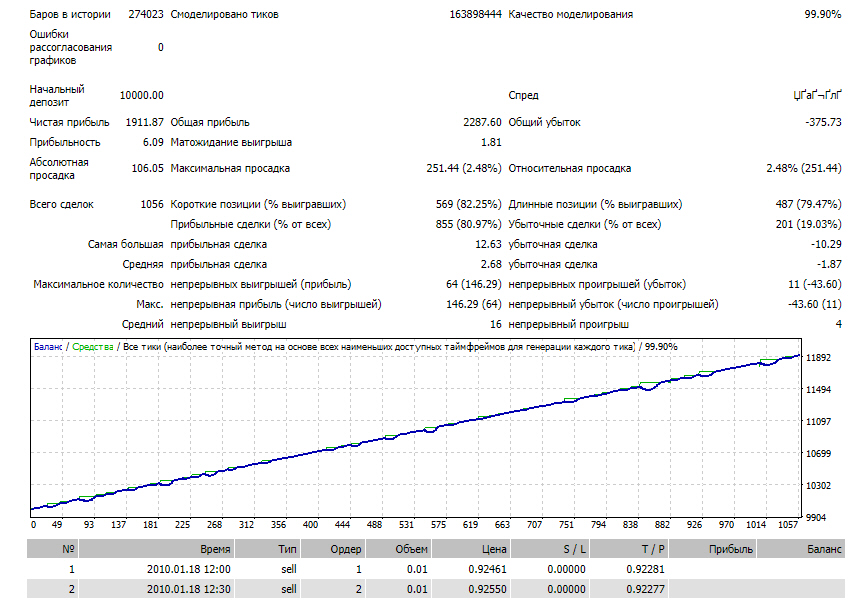Click the 'Начальный депозит' value 10000.00
Image resolution: width=854 pixels, height=603 pixels.
pos(142,95)
